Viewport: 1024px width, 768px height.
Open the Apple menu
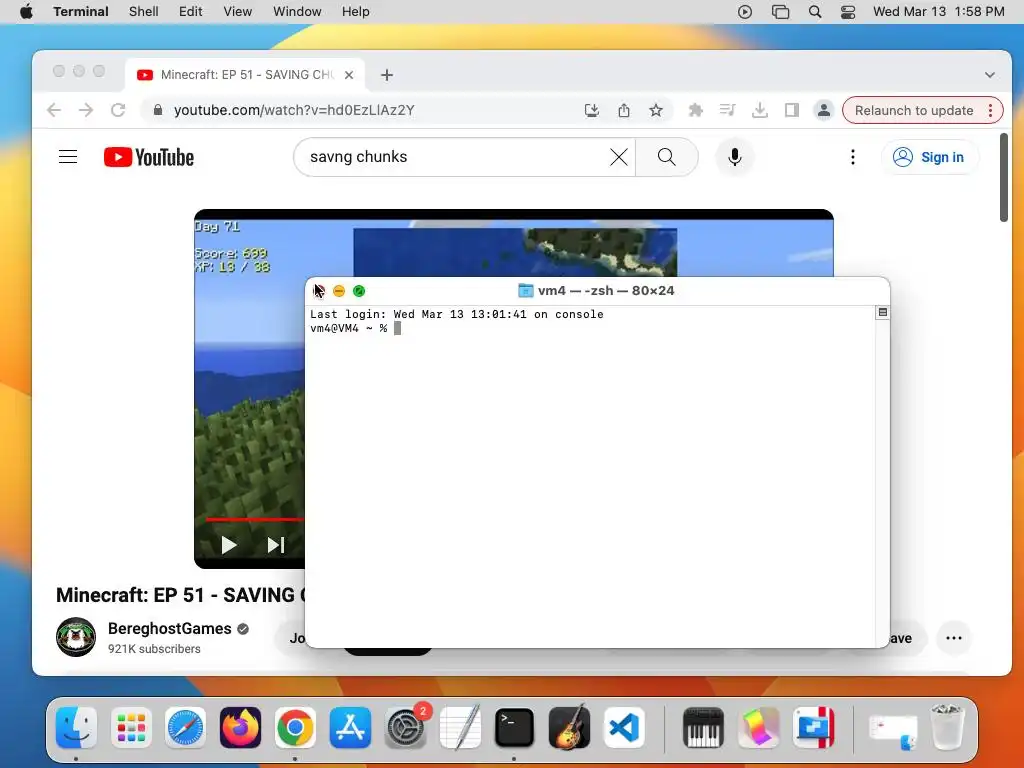click(26, 12)
